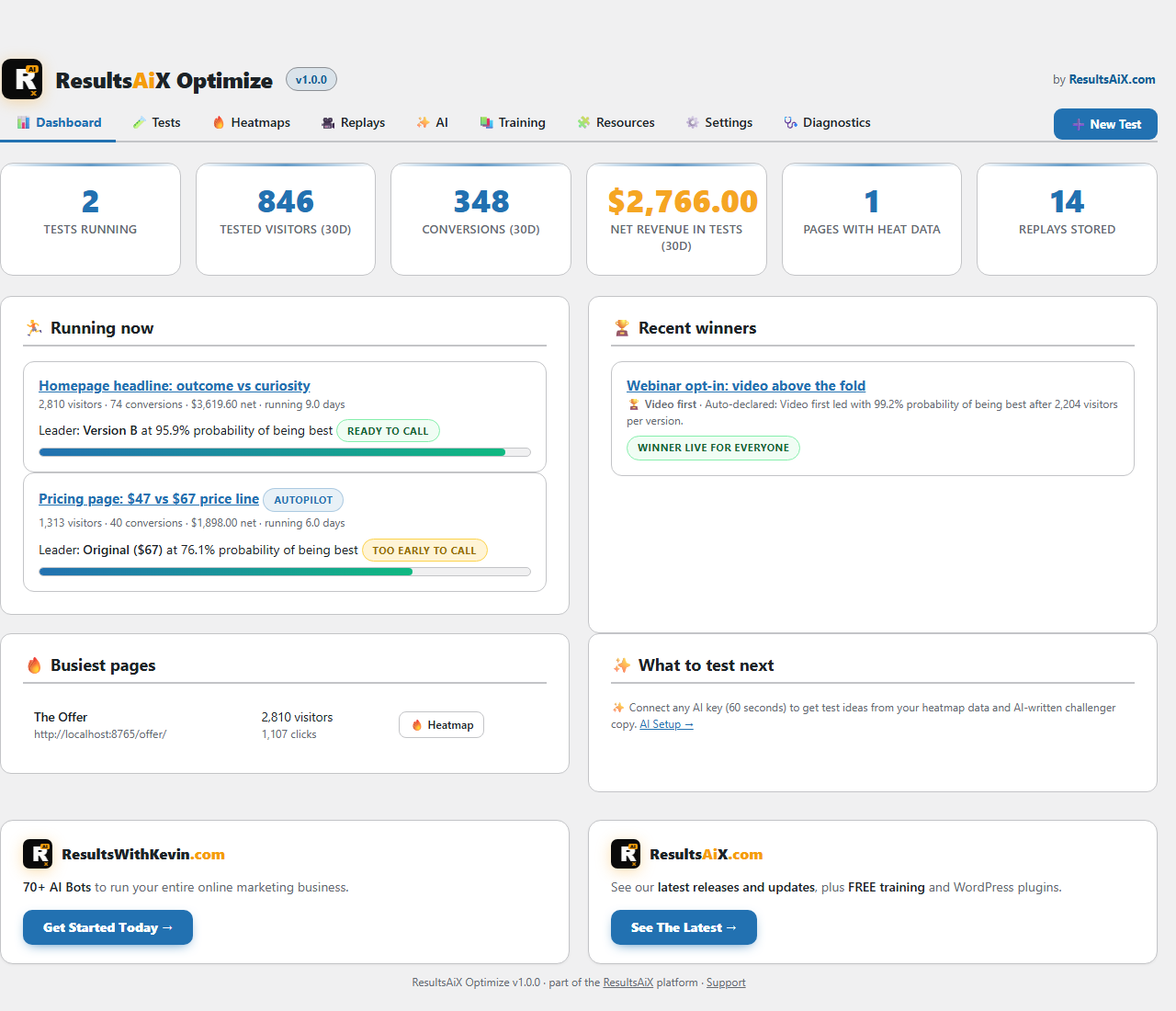Click the sparkle icon beside What to test next
This screenshot has height=1011, width=1176.
click(x=622, y=665)
